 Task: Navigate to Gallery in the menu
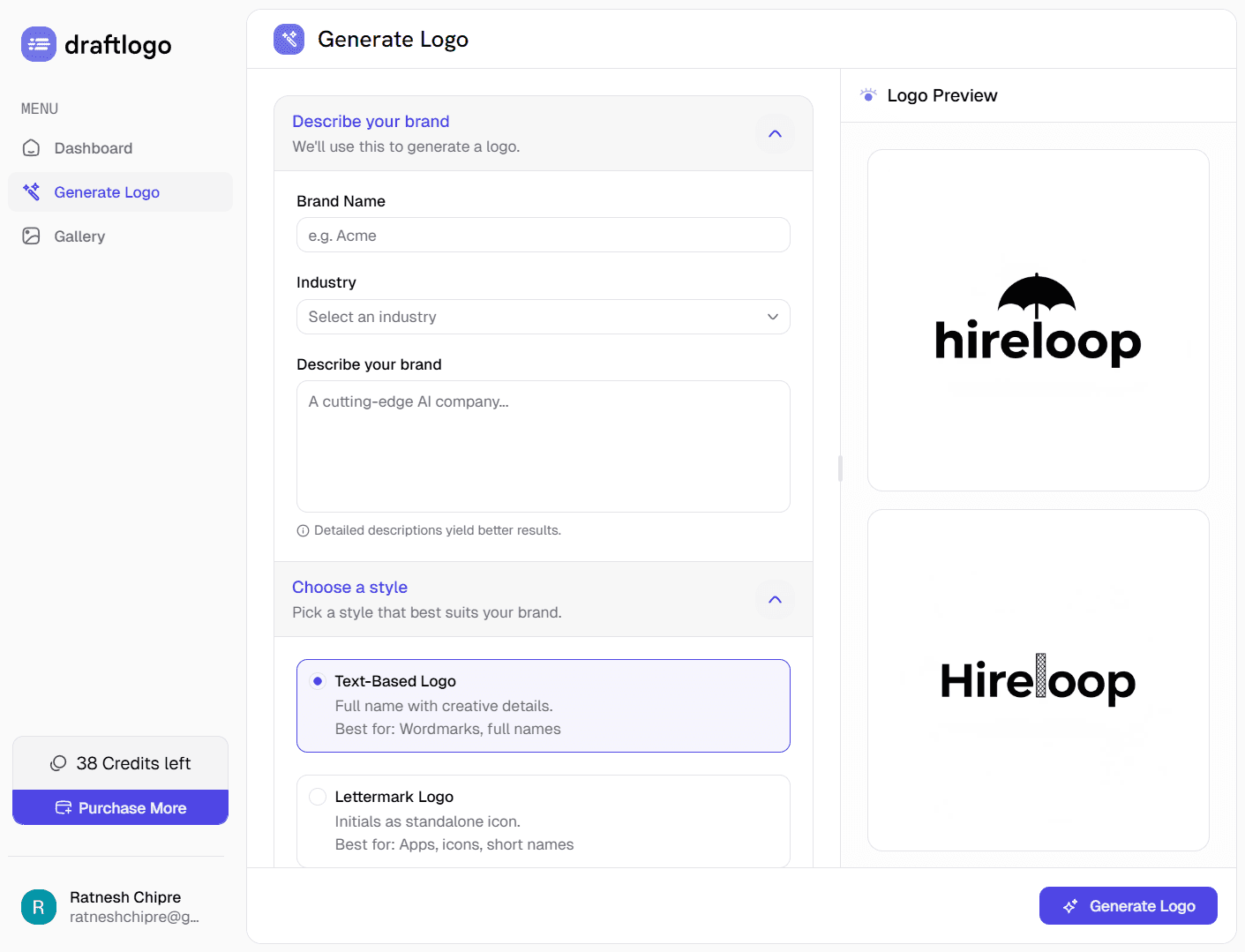[80, 236]
